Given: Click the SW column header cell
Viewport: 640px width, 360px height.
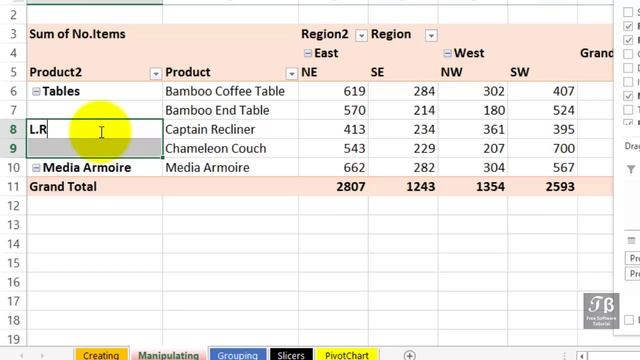Looking at the screenshot, I should tap(542, 72).
